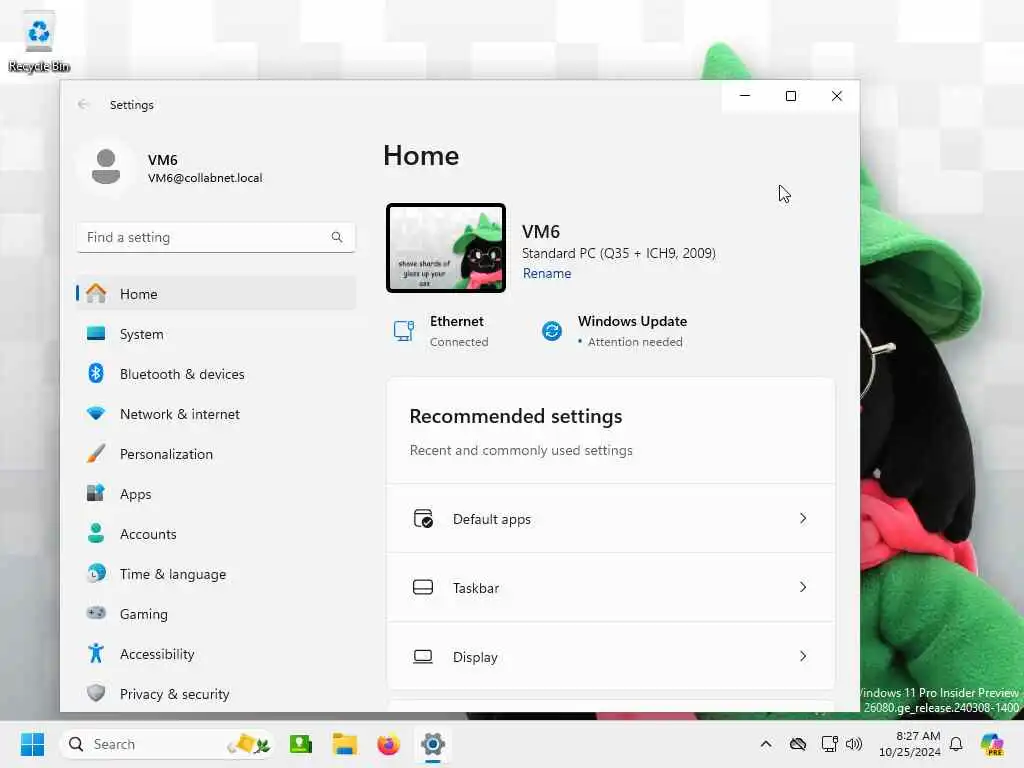Open Accessibility settings category
Screen dimensions: 1024x768
point(216,654)
